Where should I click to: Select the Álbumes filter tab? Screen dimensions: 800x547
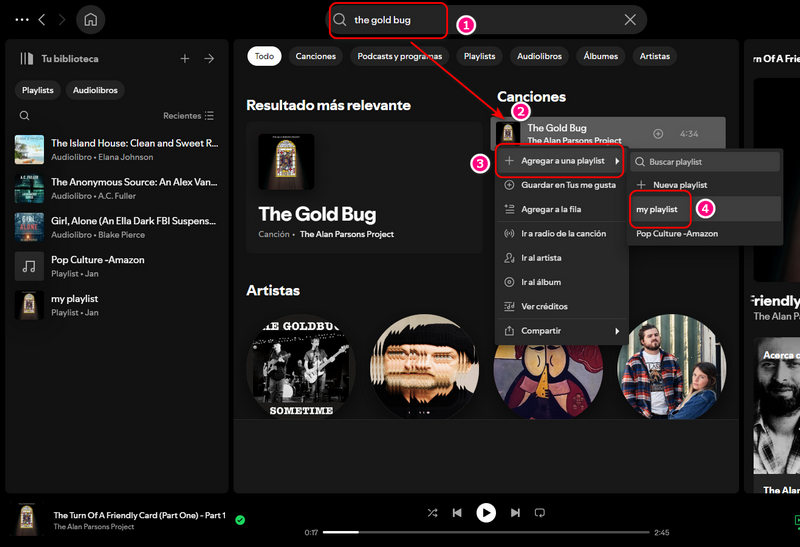coord(601,56)
